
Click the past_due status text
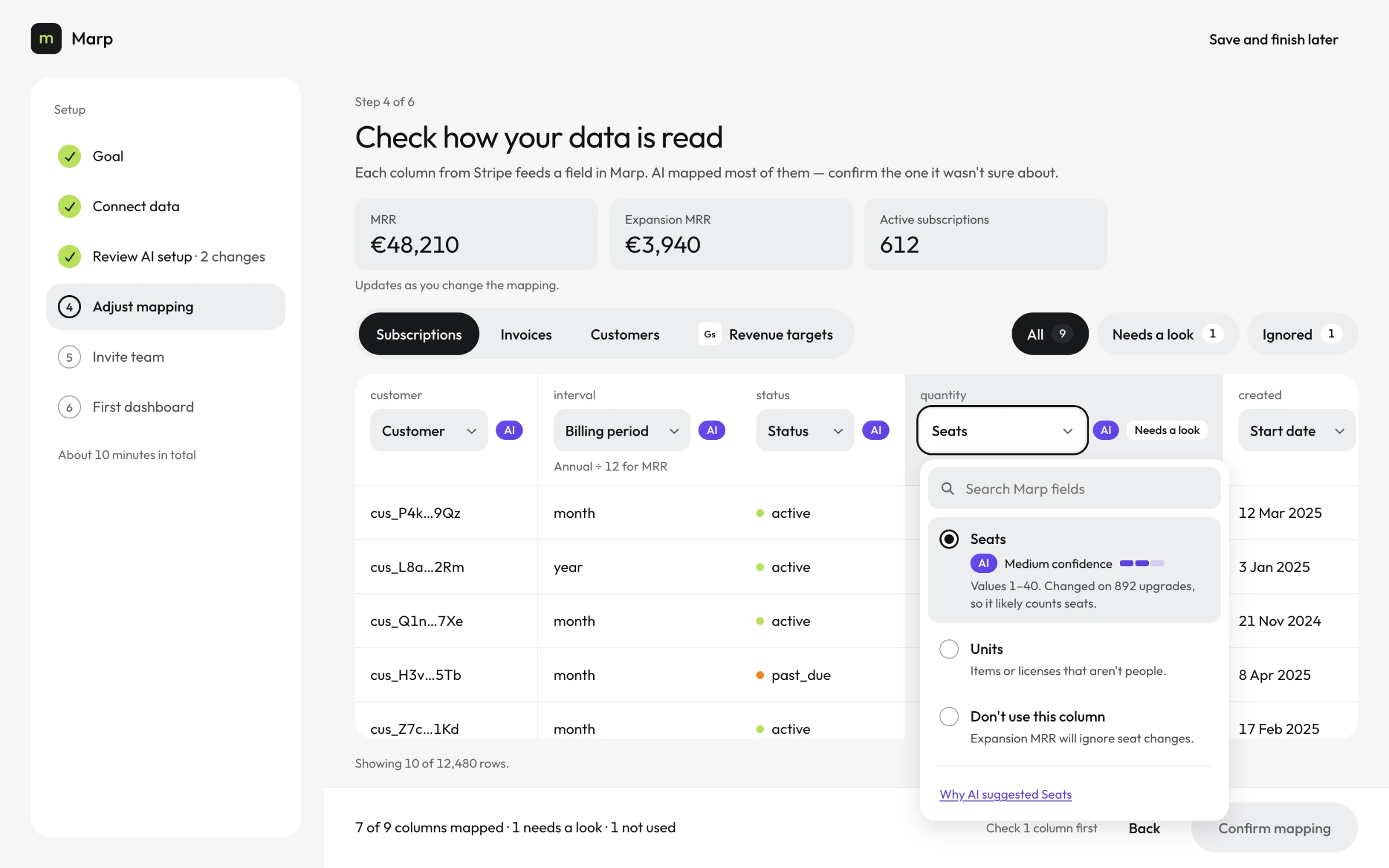click(x=801, y=676)
